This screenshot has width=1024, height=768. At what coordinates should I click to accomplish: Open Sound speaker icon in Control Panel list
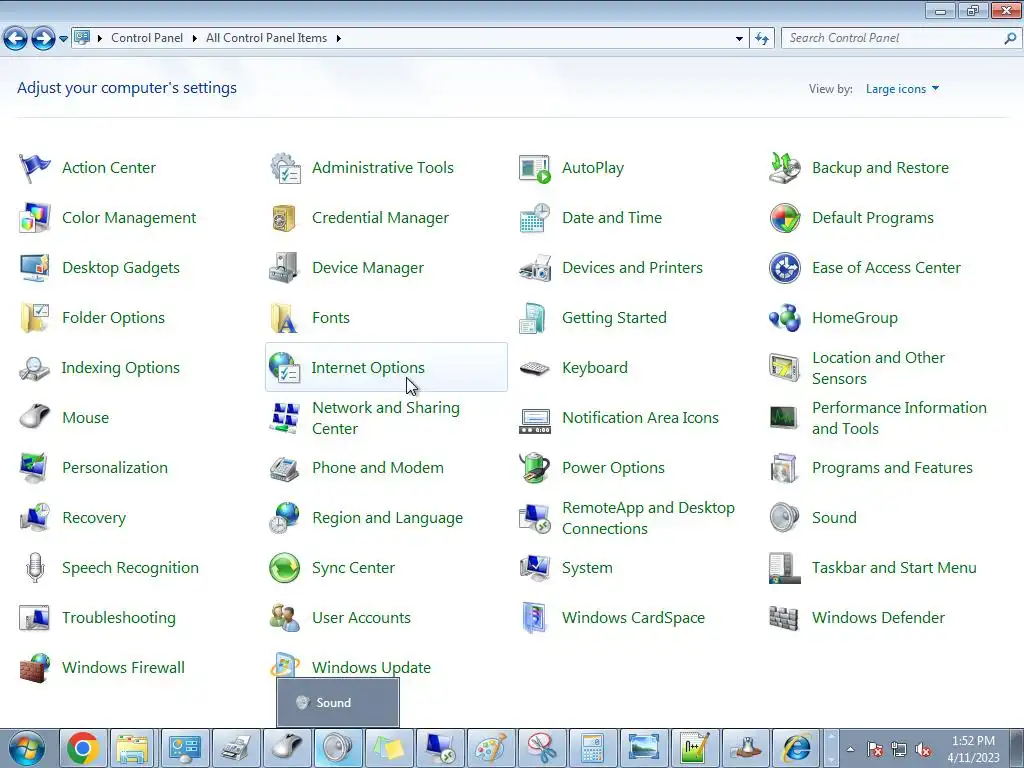[784, 518]
